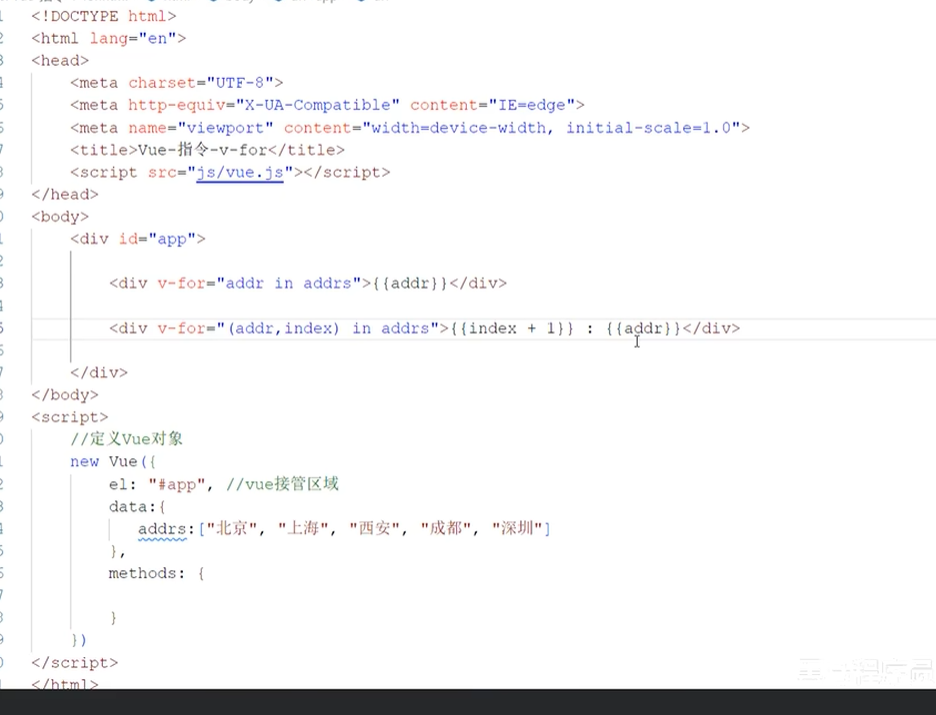Select the "西安" array item

click(374, 529)
